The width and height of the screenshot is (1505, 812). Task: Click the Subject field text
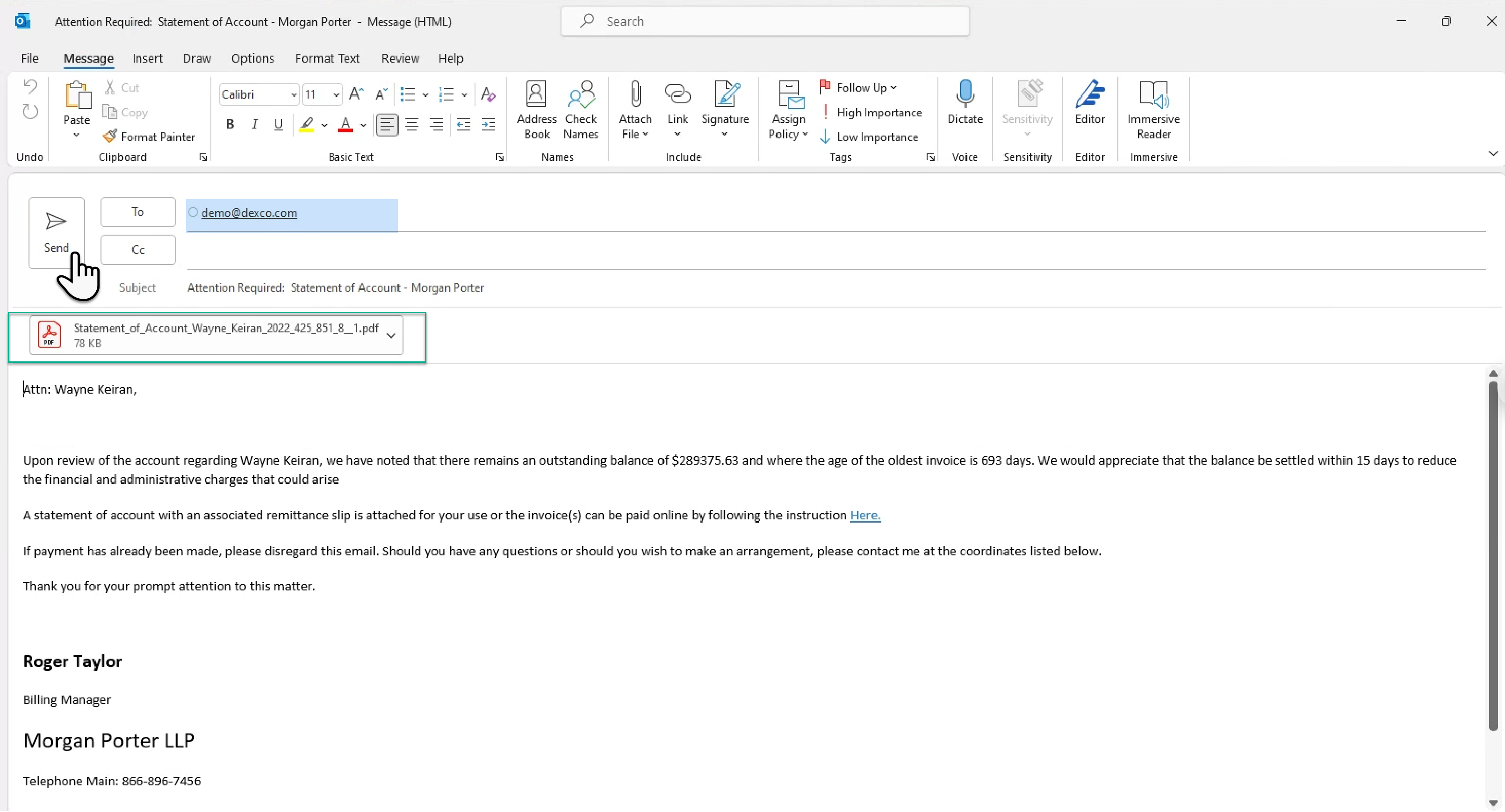point(335,287)
